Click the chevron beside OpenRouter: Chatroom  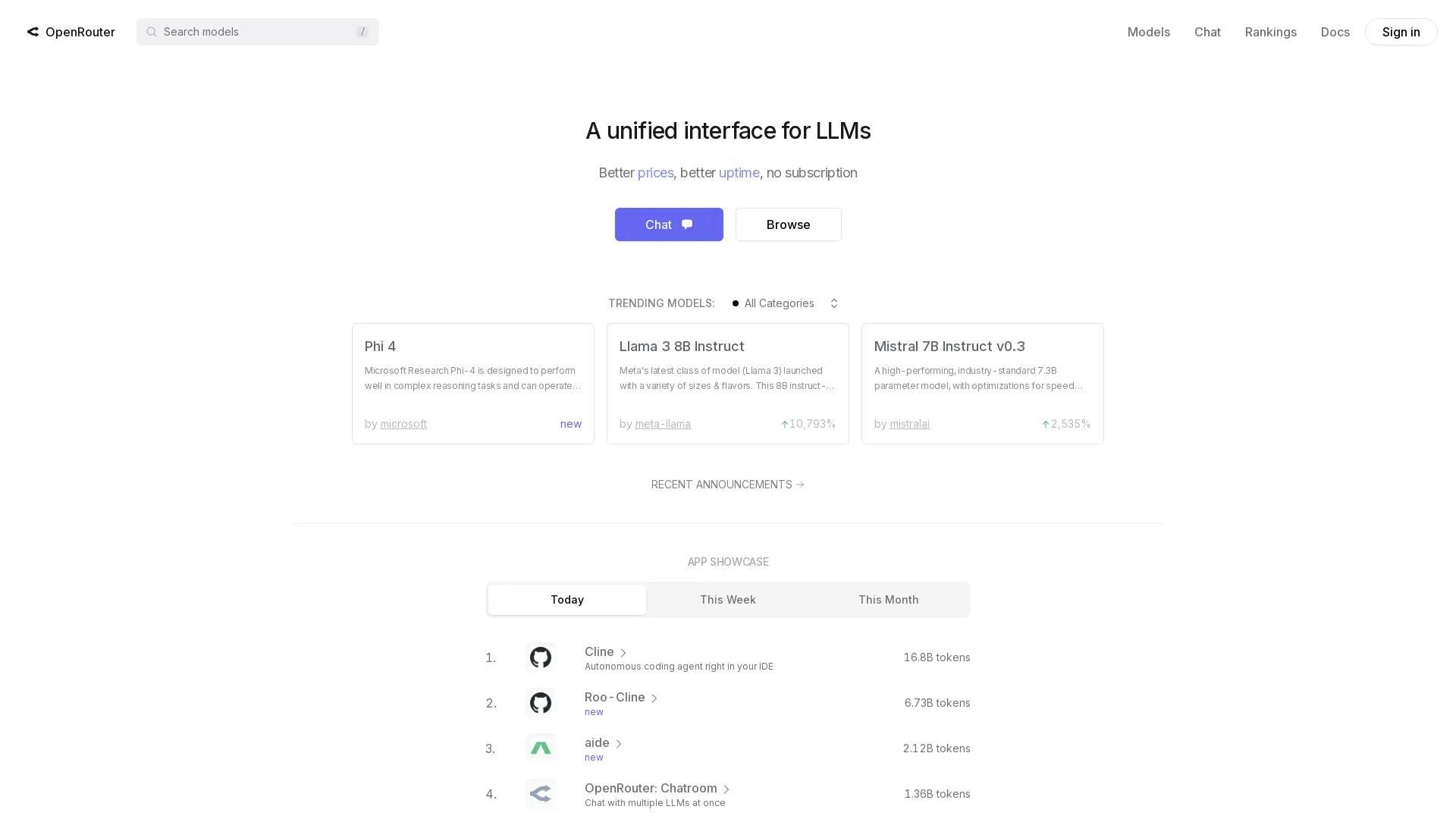[726, 789]
